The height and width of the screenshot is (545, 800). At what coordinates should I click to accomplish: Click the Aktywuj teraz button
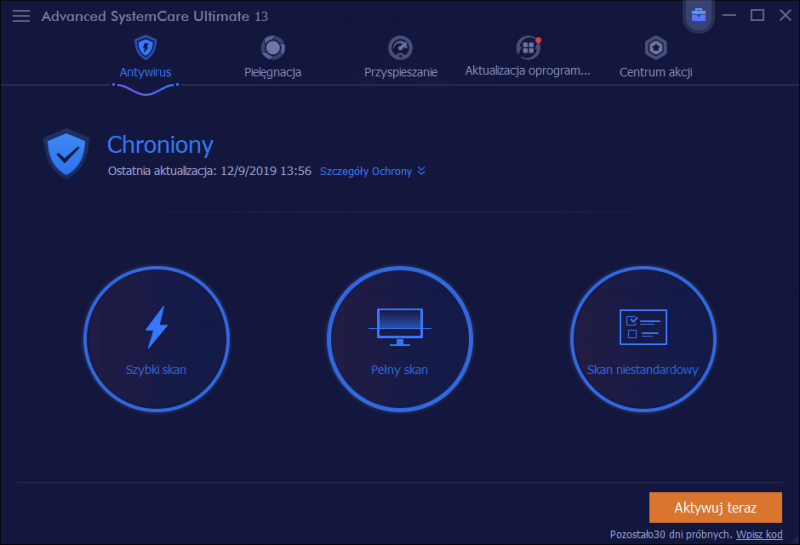click(x=715, y=508)
